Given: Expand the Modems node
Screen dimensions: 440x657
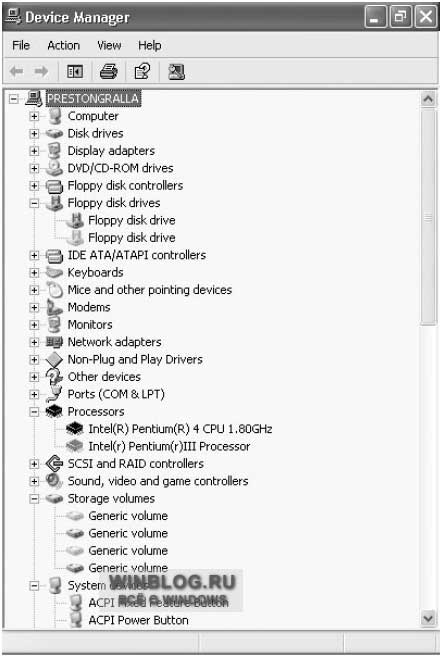Looking at the screenshot, I should pyautogui.click(x=34, y=308).
